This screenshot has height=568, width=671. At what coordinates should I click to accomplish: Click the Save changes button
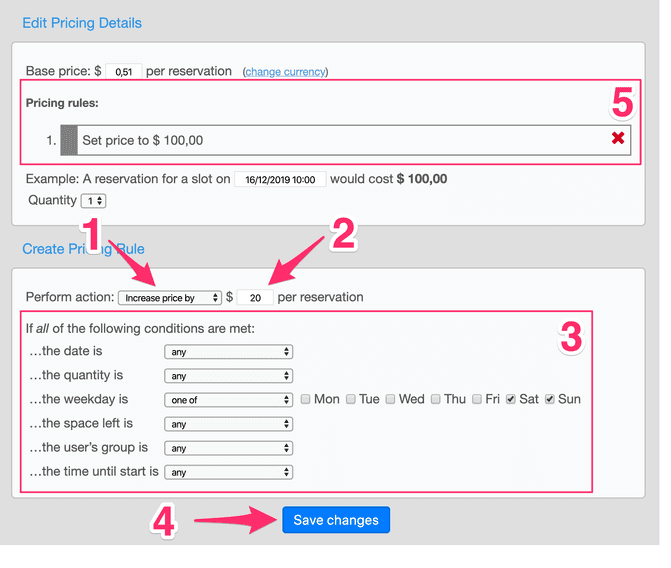tap(336, 520)
